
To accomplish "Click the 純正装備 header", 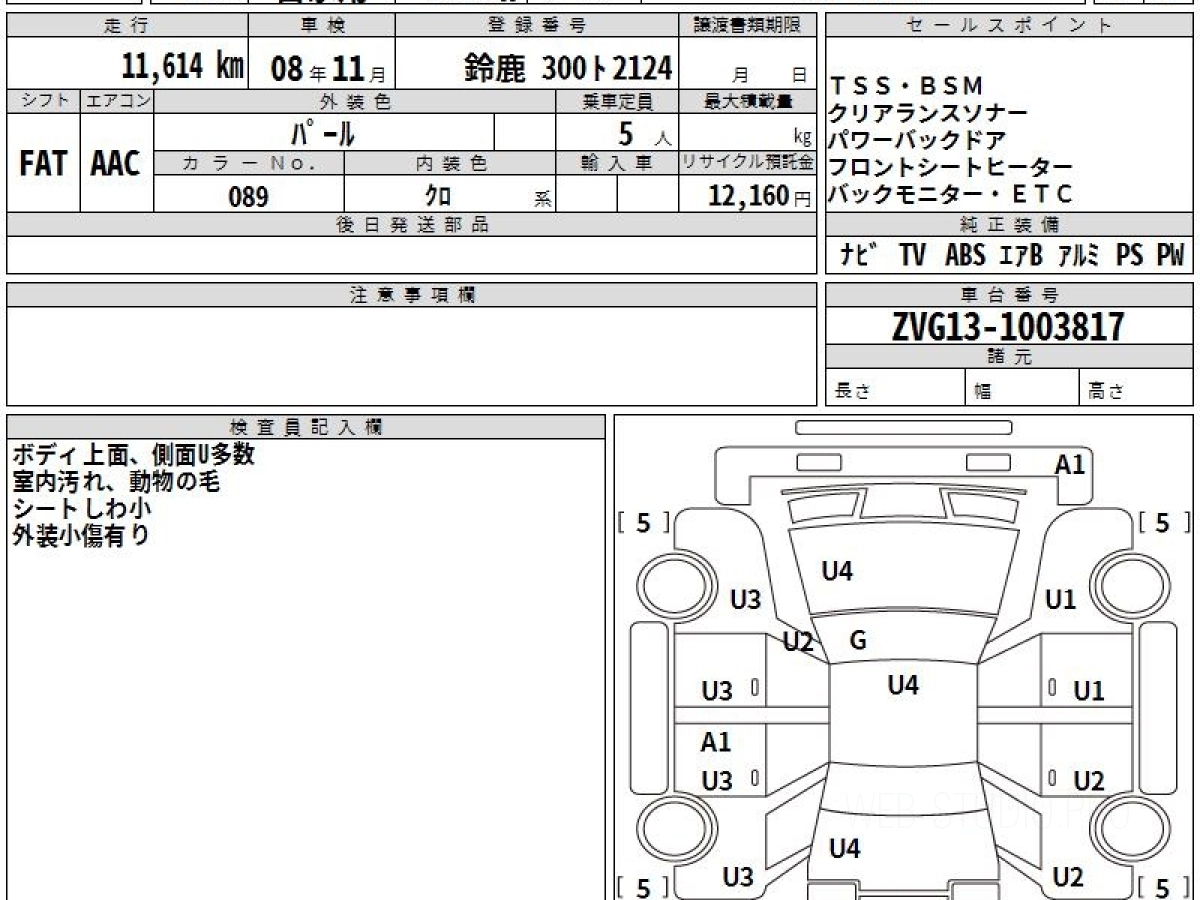I will pos(1009,225).
